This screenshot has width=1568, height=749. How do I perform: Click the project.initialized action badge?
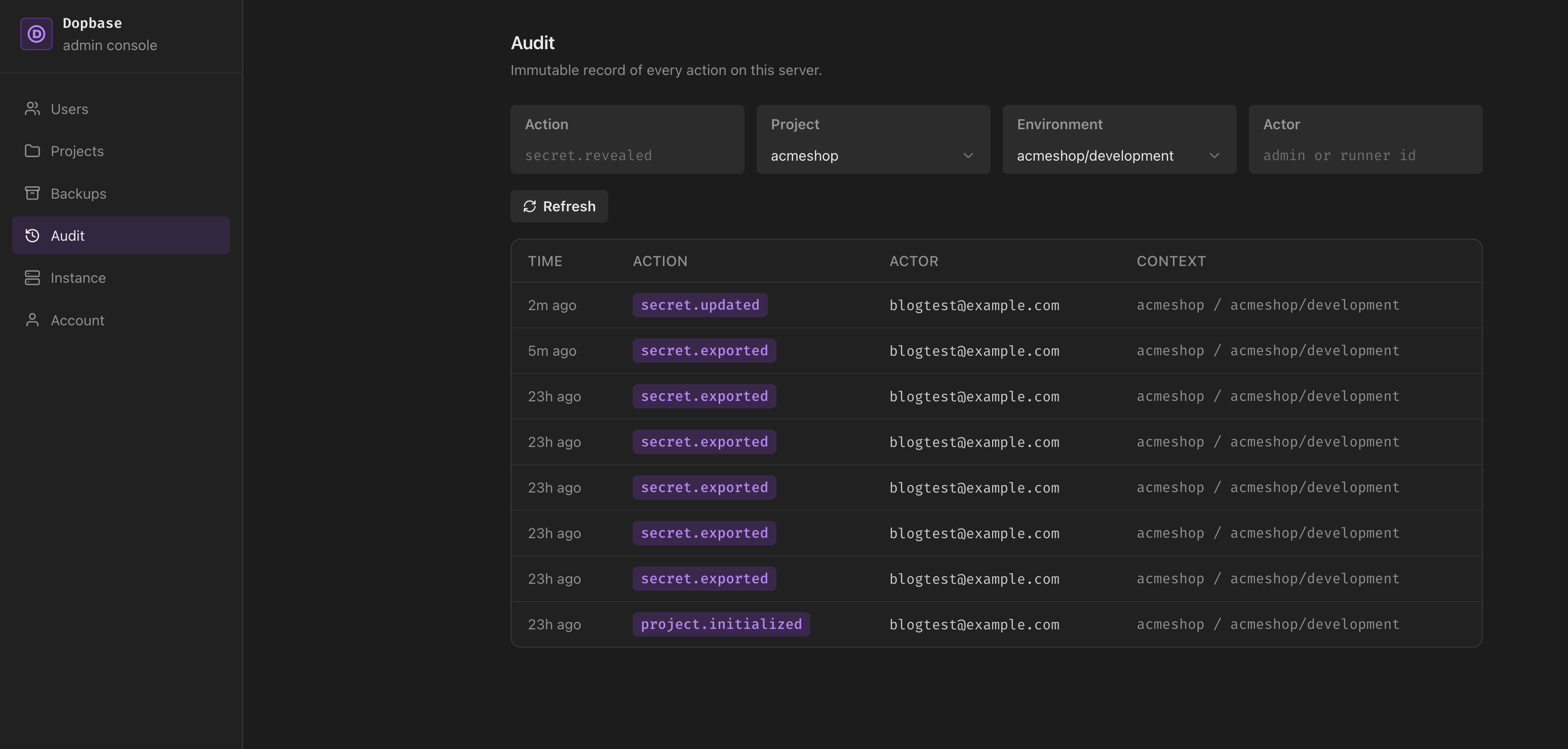point(721,624)
